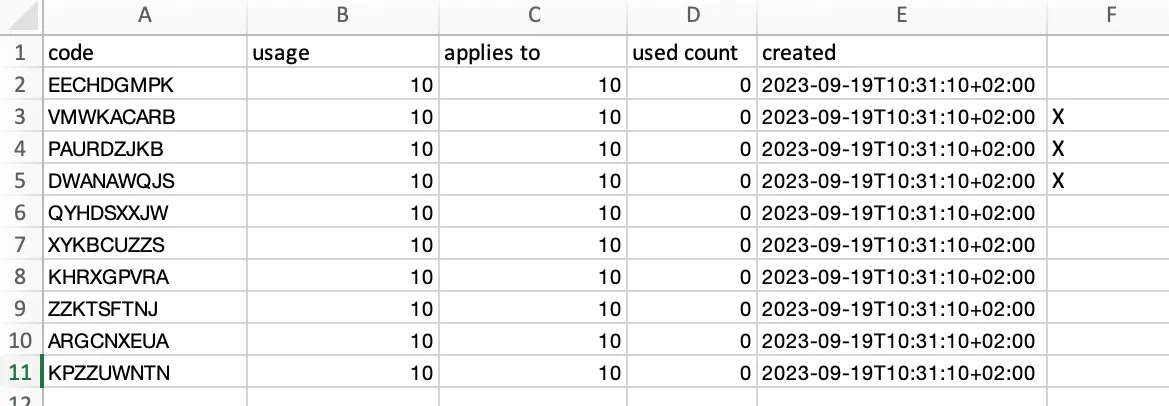This screenshot has height=406, width=1169.
Task: Select created timestamp in row 8
Action: 901,277
